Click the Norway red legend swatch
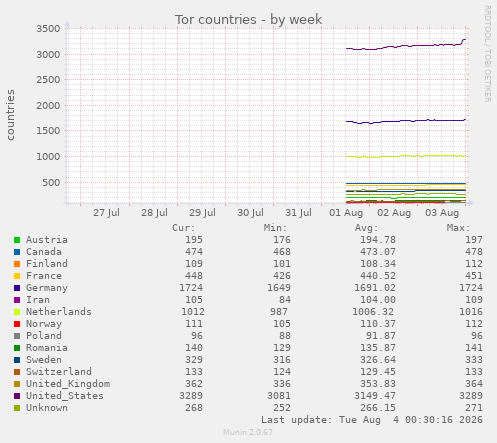The width and height of the screenshot is (497, 443). click(17, 324)
